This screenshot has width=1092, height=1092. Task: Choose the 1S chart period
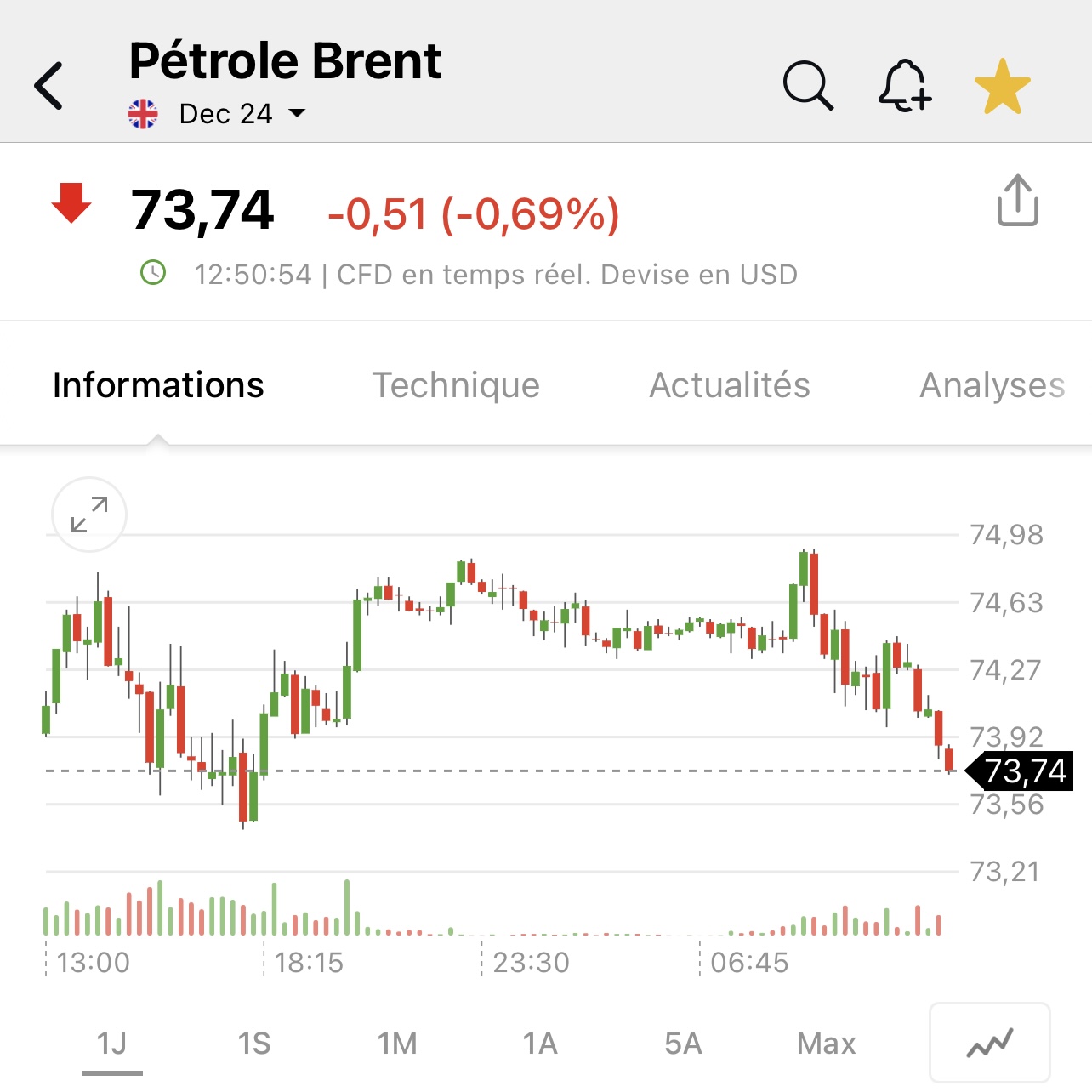(253, 1043)
